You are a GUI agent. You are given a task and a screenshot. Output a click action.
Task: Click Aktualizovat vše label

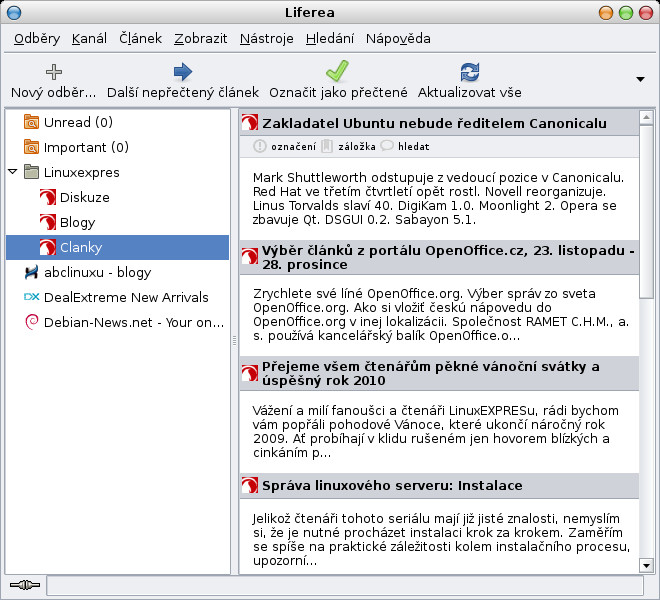(470, 92)
